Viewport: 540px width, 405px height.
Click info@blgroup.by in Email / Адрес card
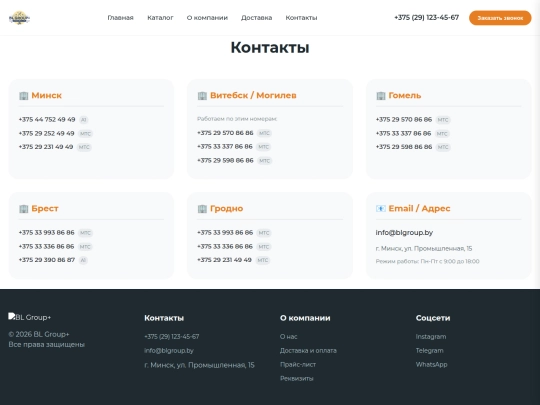[404, 232]
